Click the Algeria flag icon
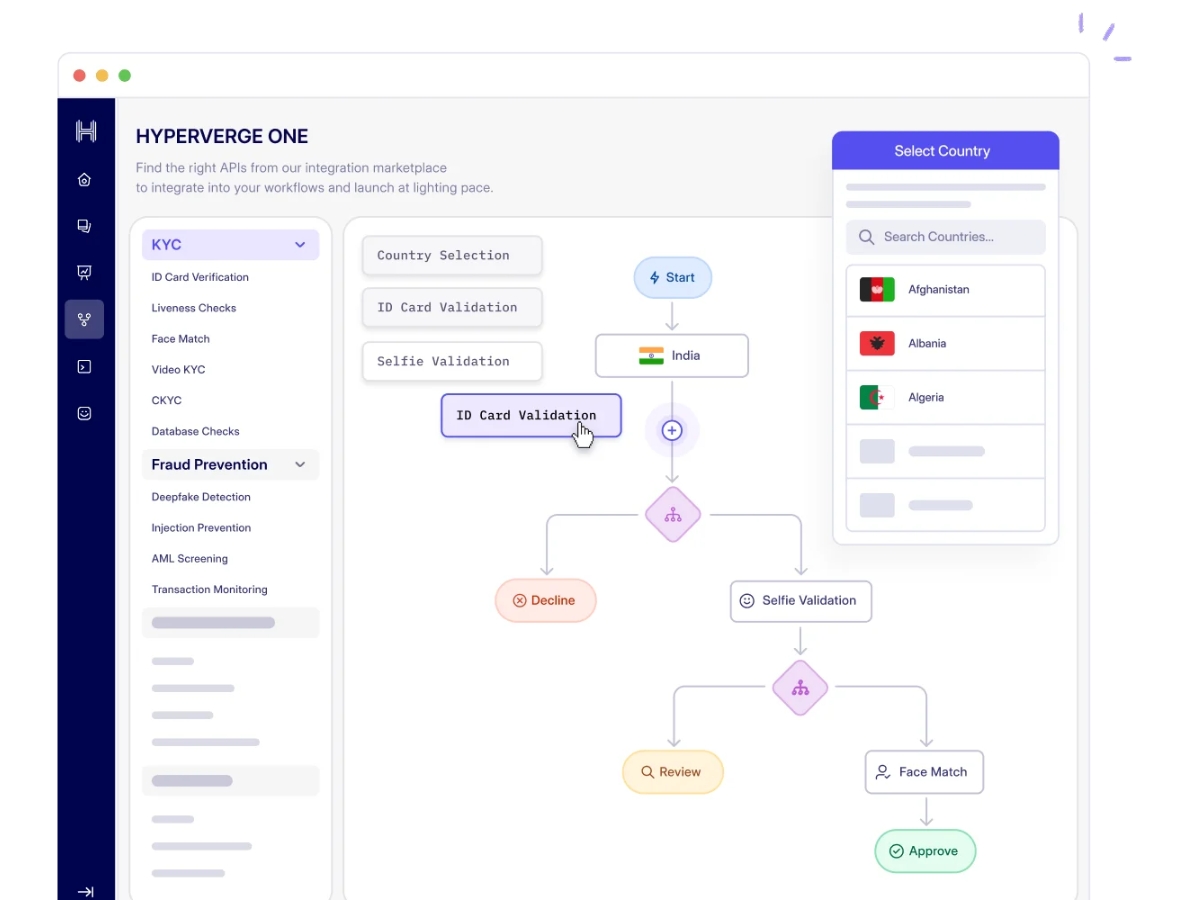The image size is (1200, 900). click(x=877, y=398)
